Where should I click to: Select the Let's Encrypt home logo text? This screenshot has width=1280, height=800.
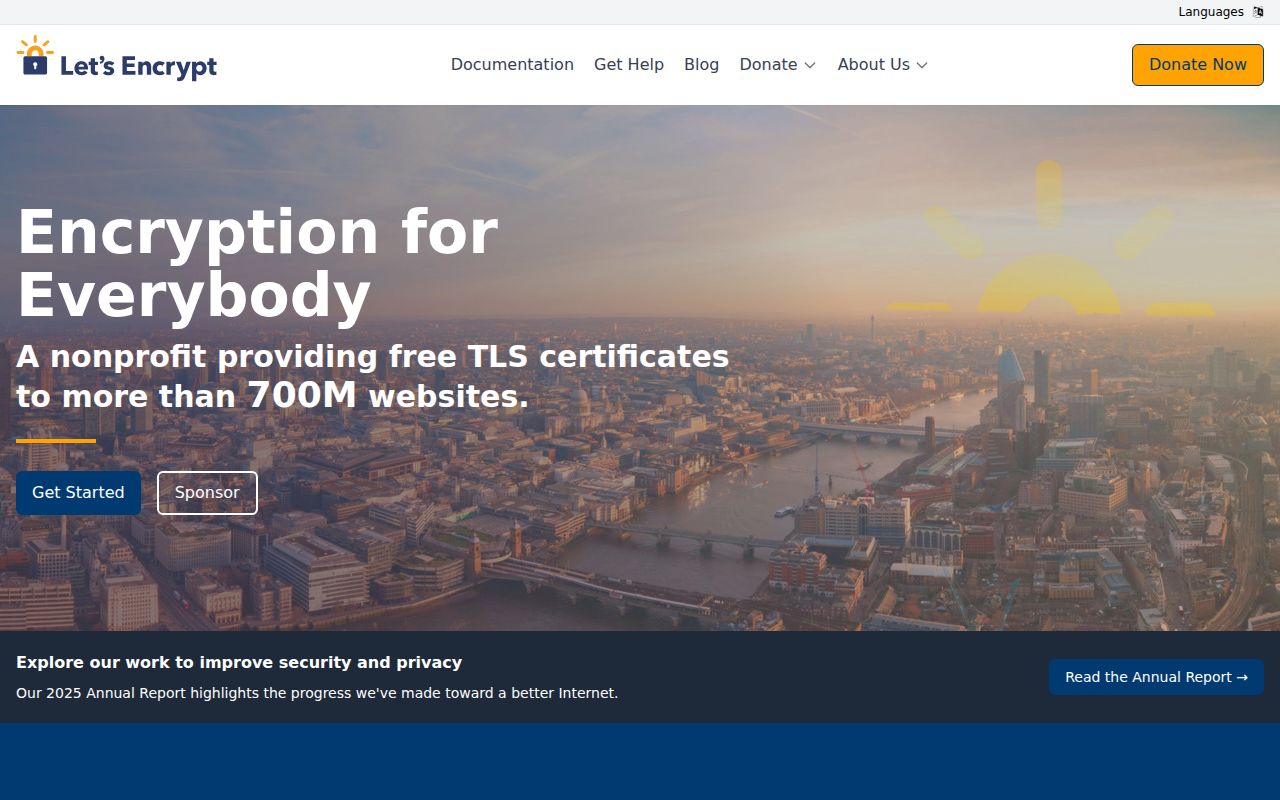139,65
